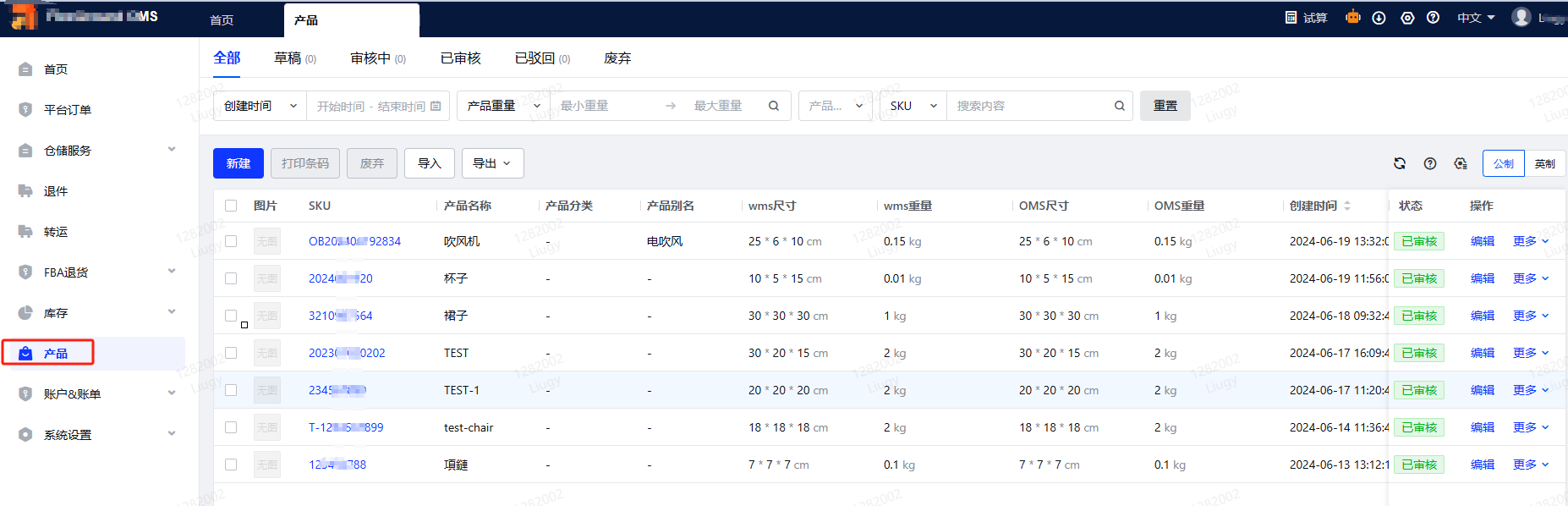The width and height of the screenshot is (1568, 506).
Task: Click the orange robot assistant icon
Action: (x=1353, y=17)
